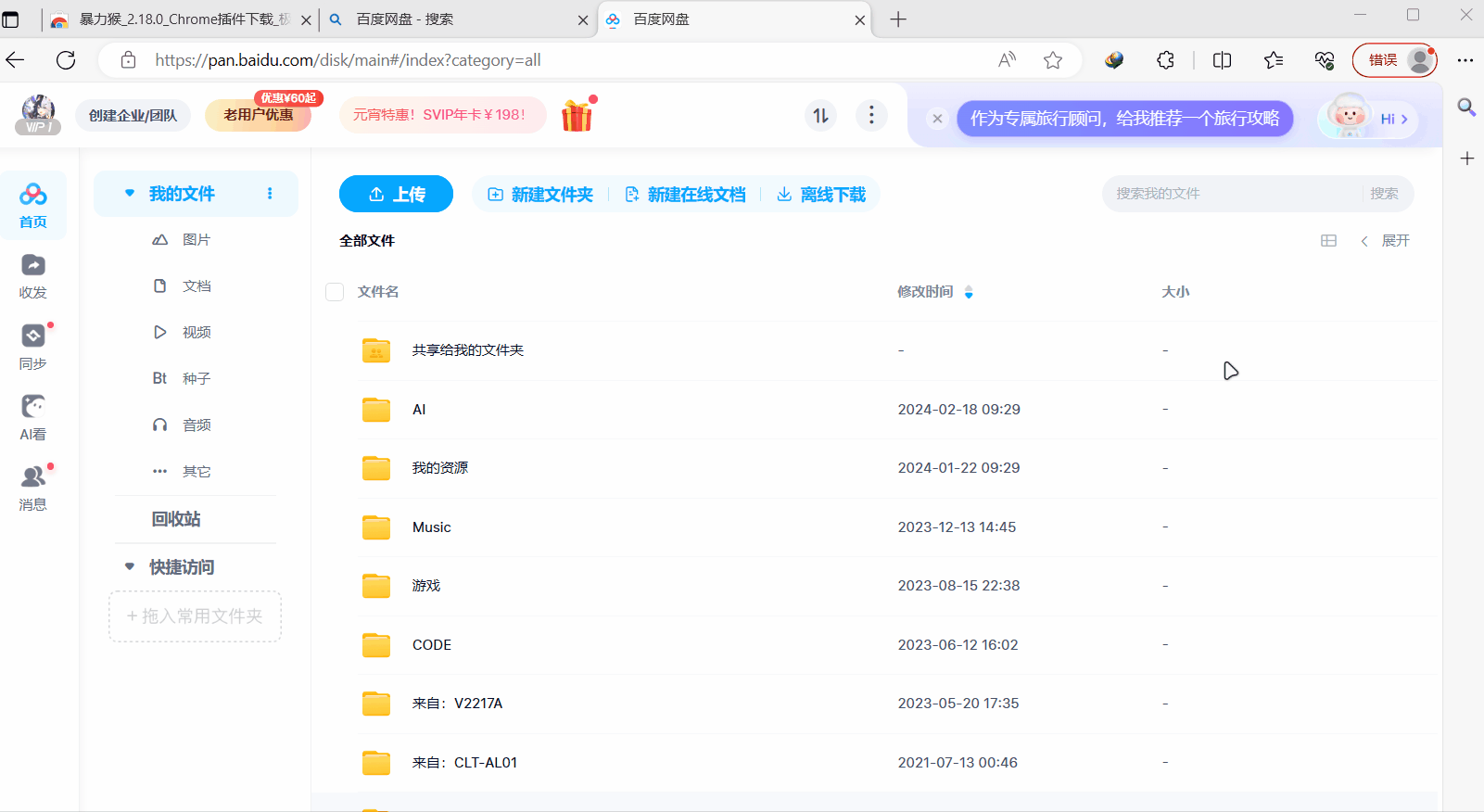Click the blue 上传 upload button
Screen dimensions: 1484x812
click(x=396, y=194)
